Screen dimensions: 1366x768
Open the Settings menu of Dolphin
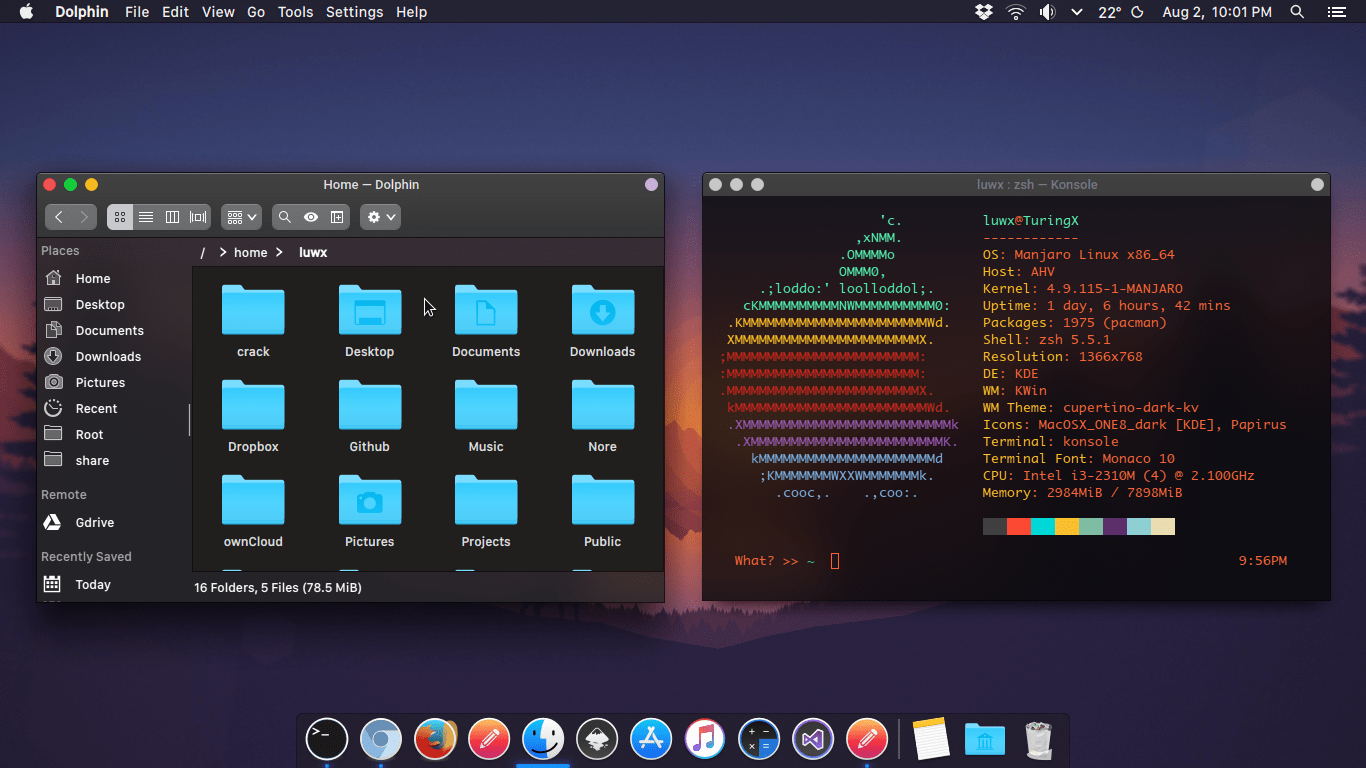(354, 12)
